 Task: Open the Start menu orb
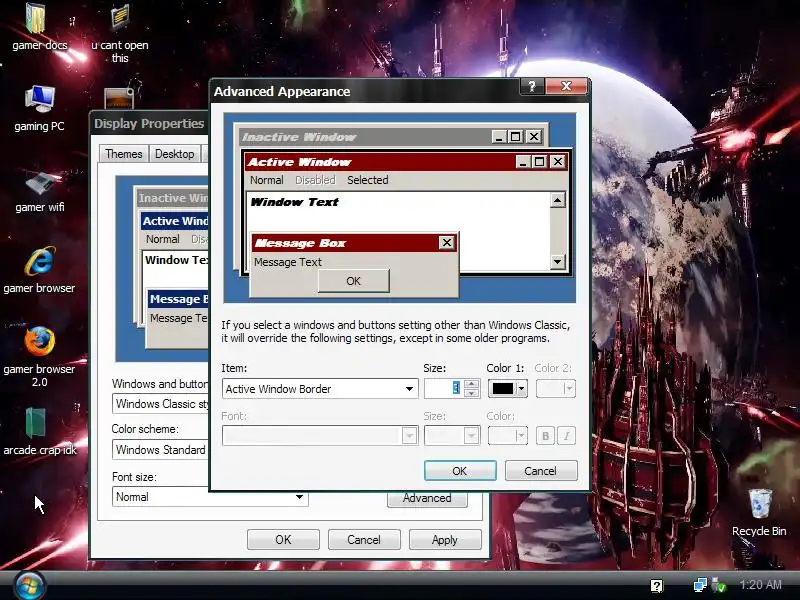29,585
